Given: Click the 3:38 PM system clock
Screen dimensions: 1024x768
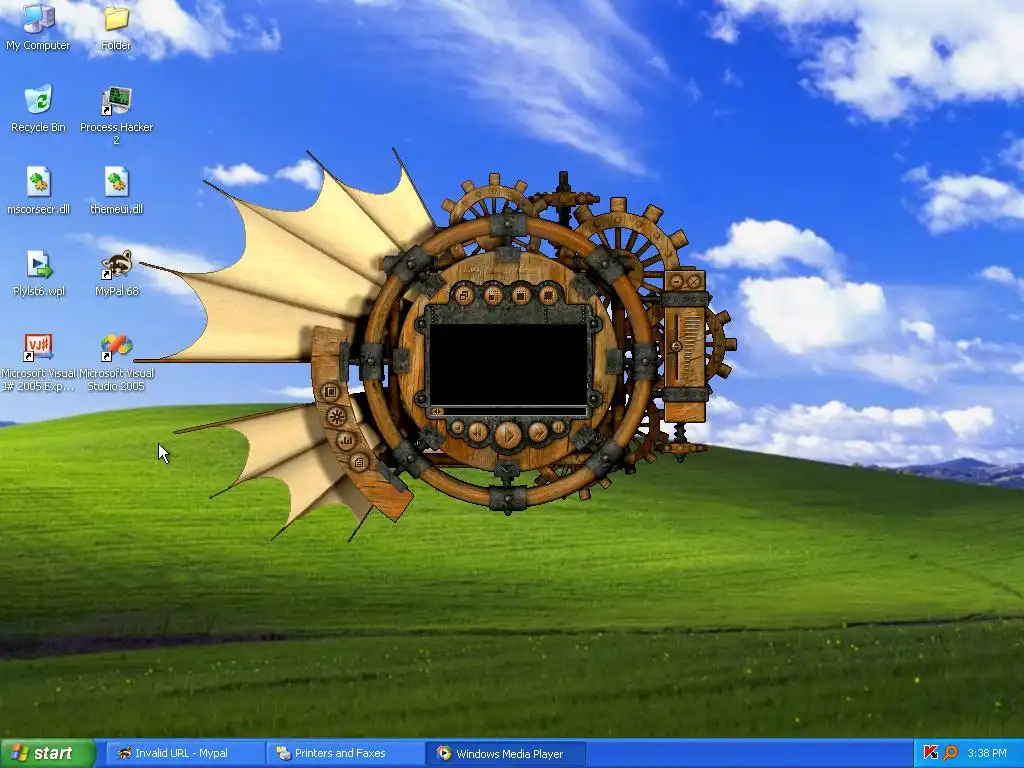Looking at the screenshot, I should 987,753.
